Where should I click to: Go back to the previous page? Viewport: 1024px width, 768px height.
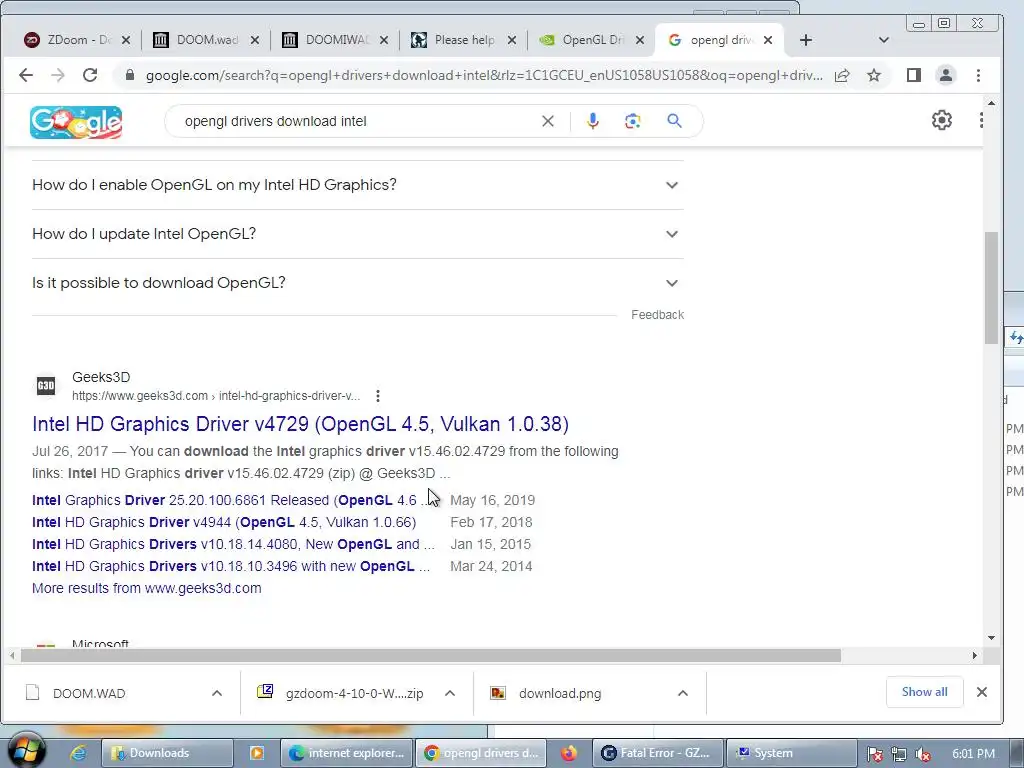point(25,75)
